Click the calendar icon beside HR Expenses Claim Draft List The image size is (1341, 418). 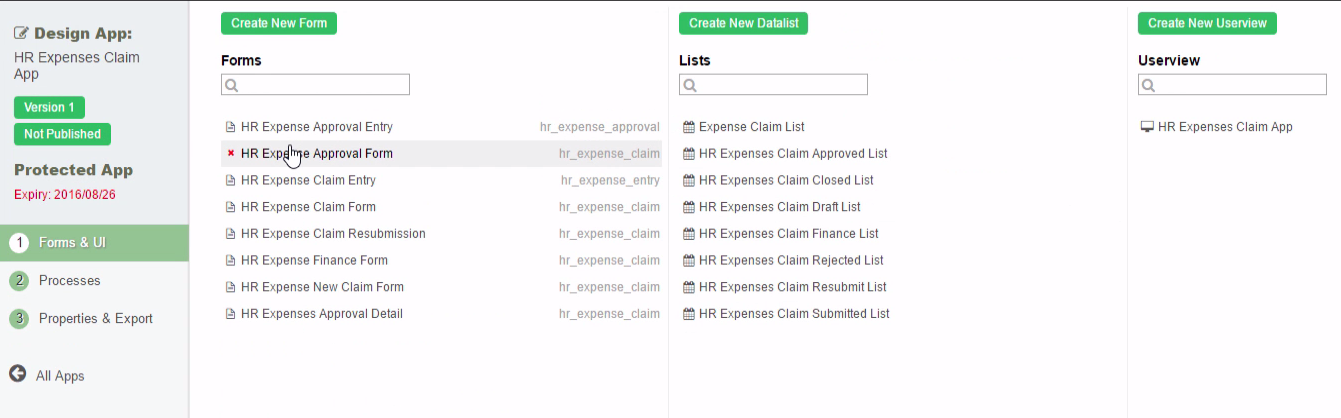pyautogui.click(x=688, y=207)
